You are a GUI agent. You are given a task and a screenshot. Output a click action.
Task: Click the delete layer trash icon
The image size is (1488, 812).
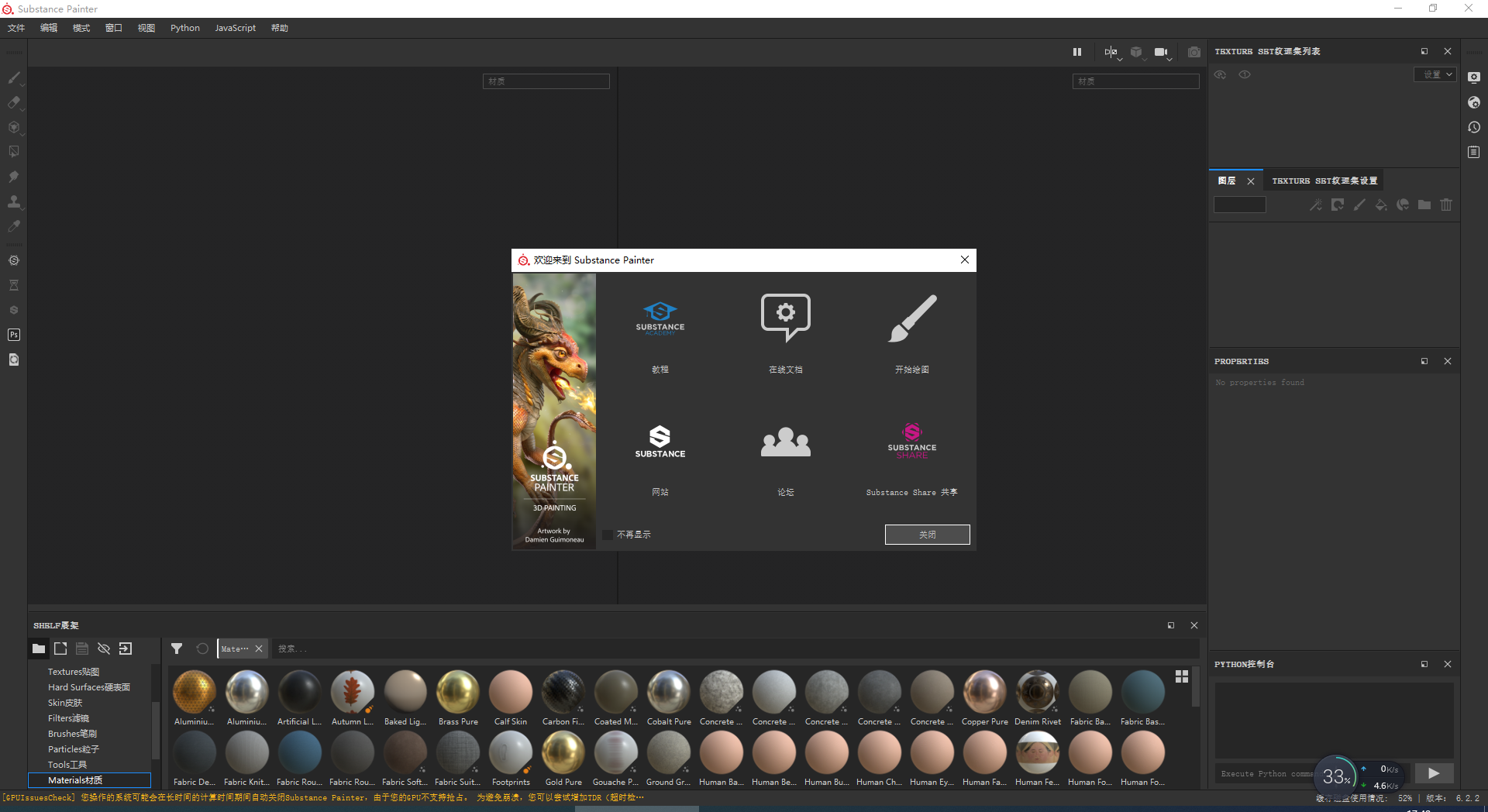click(1446, 205)
